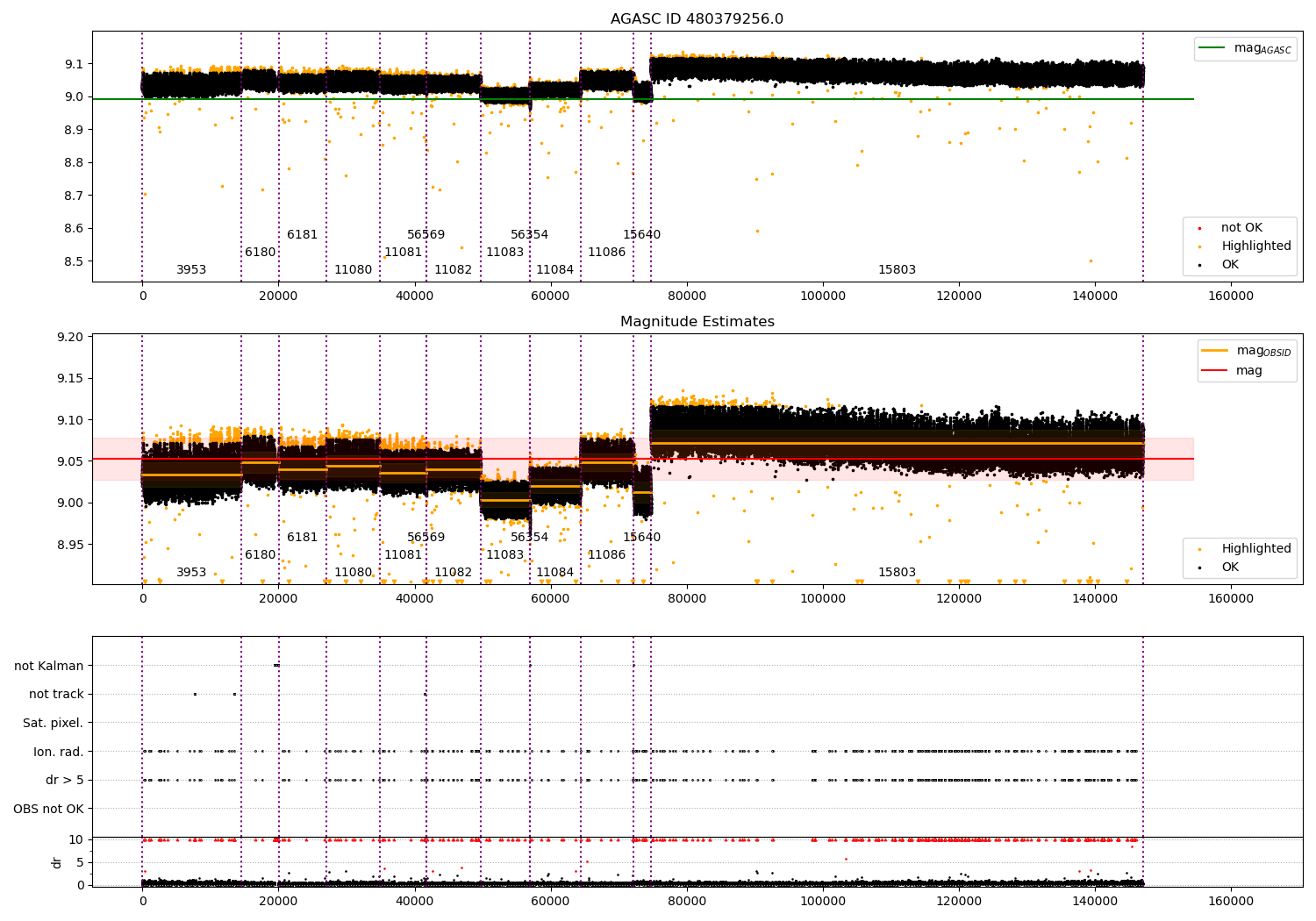Image resolution: width=1316 pixels, height=921 pixels.
Task: Click the plot title AGASC ID 480379256.0
Action: click(x=697, y=19)
